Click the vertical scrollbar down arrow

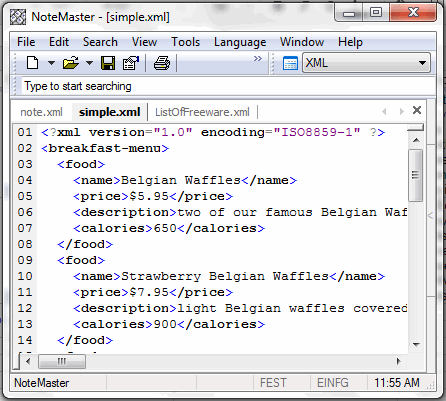coord(416,344)
